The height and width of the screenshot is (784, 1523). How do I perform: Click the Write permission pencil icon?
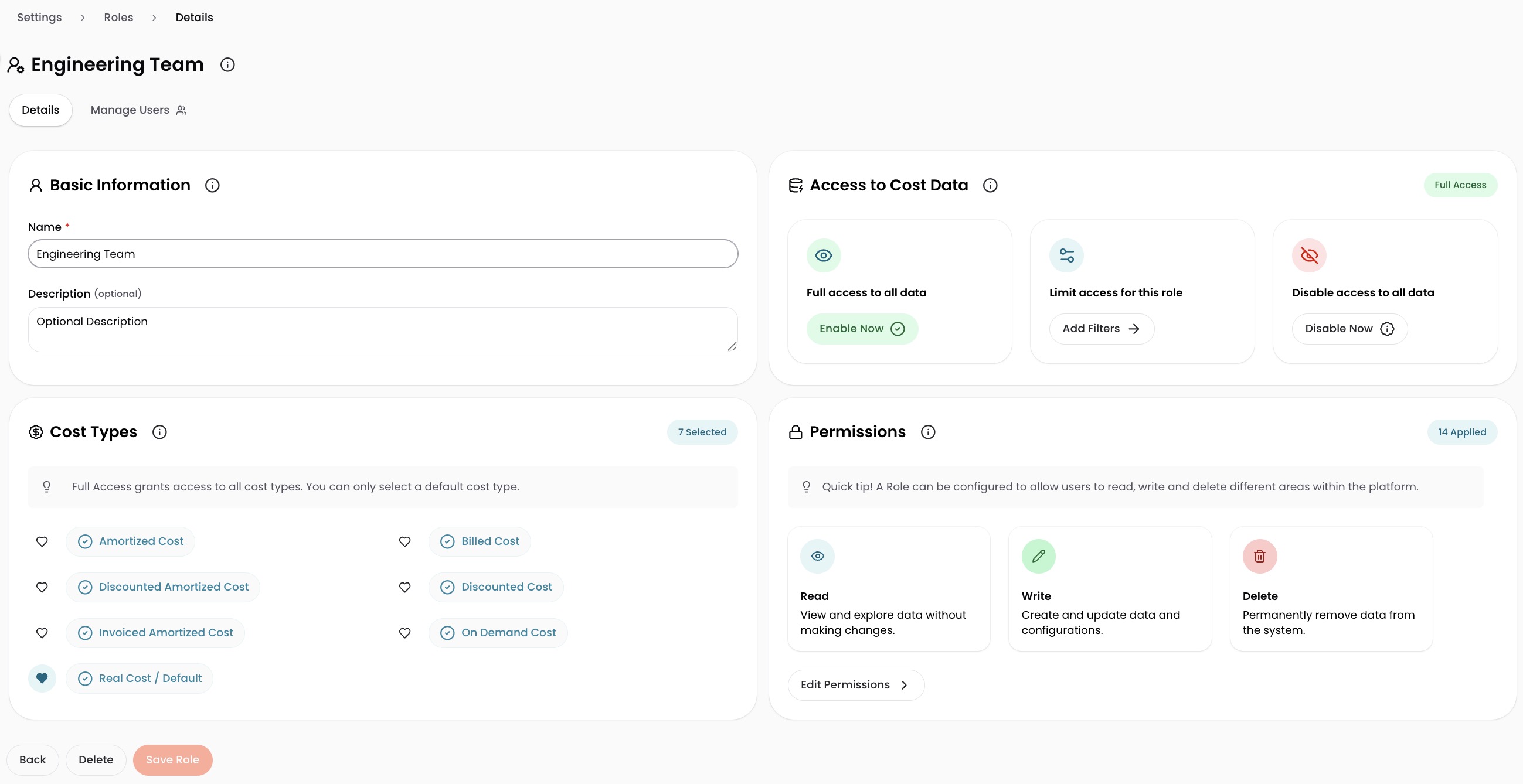[x=1039, y=556]
